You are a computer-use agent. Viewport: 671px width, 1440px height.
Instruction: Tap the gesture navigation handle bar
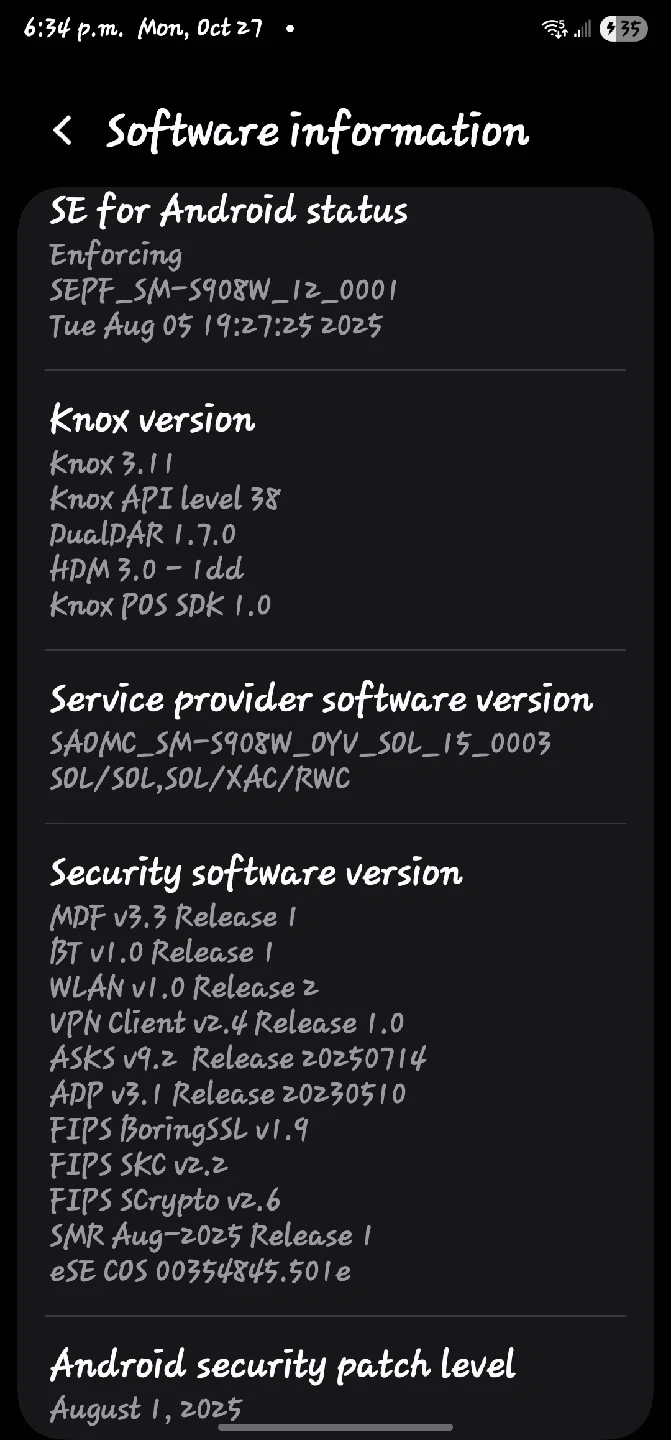click(x=335, y=1426)
